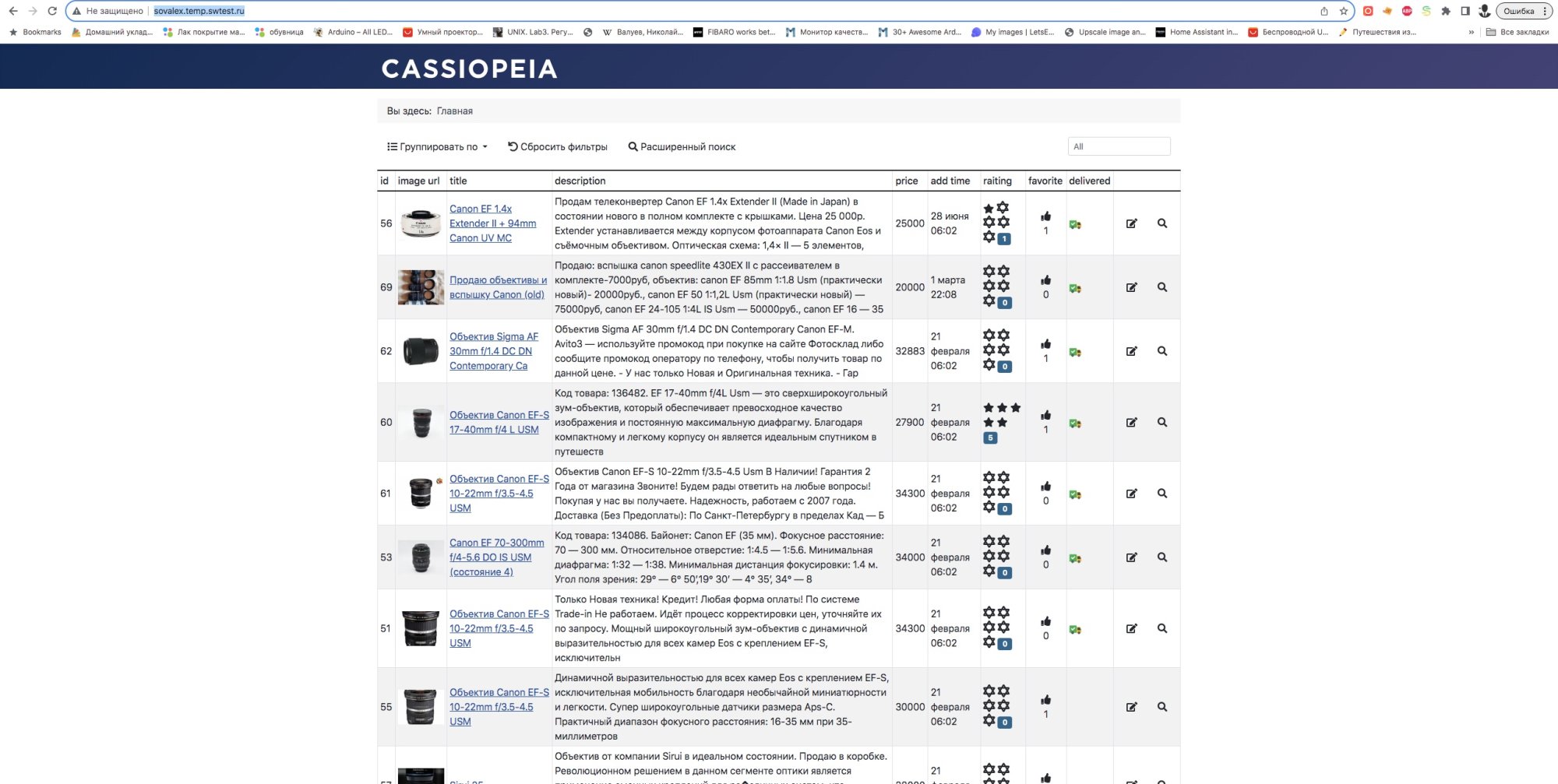Screen dimensions: 1558x784
Task: Toggle delivered truck icon for item 56
Action: click(1075, 225)
